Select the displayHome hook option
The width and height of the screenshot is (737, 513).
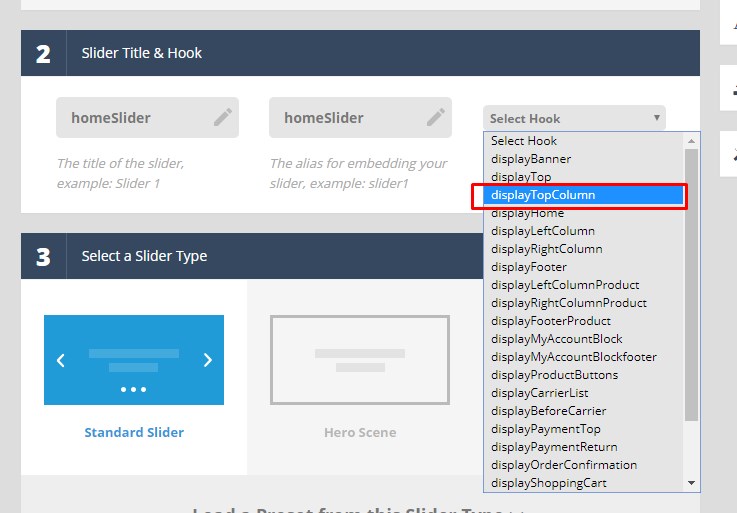click(527, 213)
